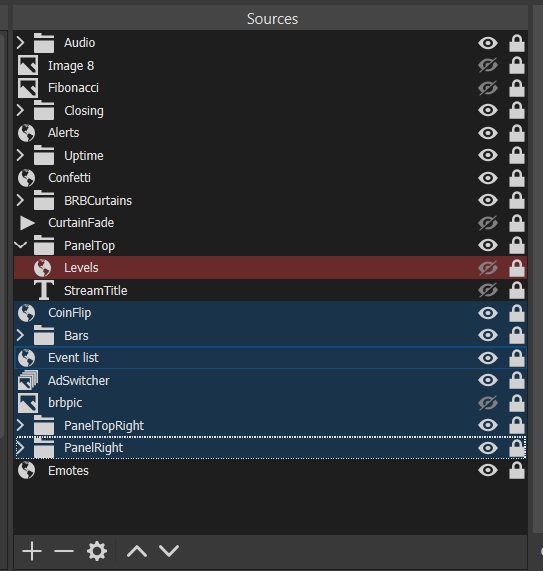Expand the BRBCurtains group
The height and width of the screenshot is (571, 543).
pyautogui.click(x=20, y=200)
